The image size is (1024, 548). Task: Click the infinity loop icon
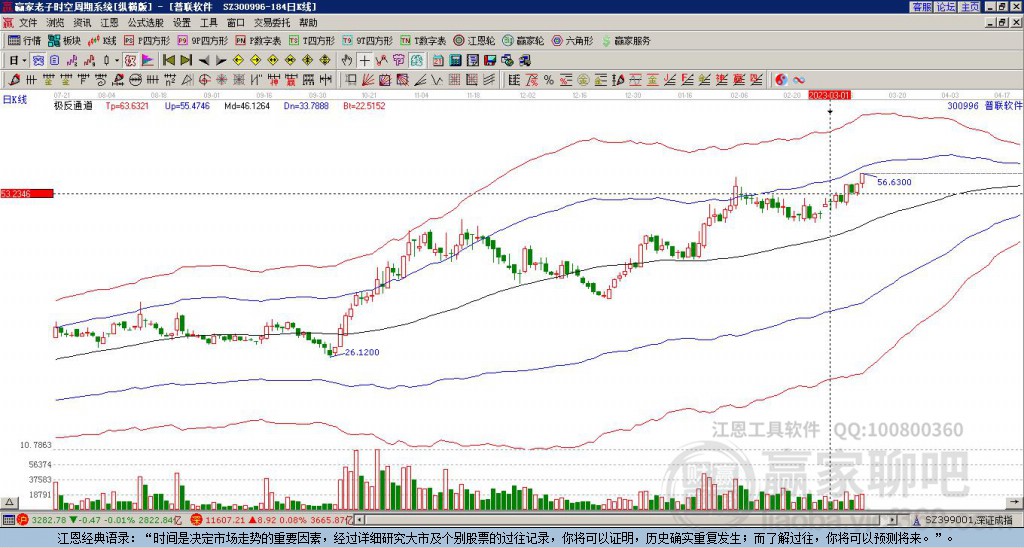coord(799,80)
